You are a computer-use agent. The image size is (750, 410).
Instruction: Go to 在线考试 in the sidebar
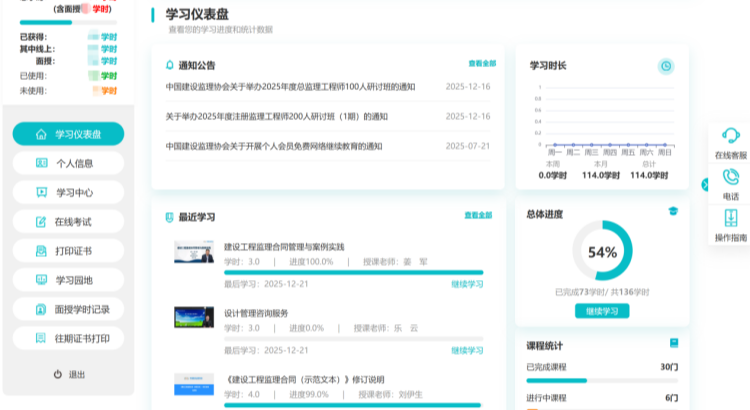pos(68,221)
